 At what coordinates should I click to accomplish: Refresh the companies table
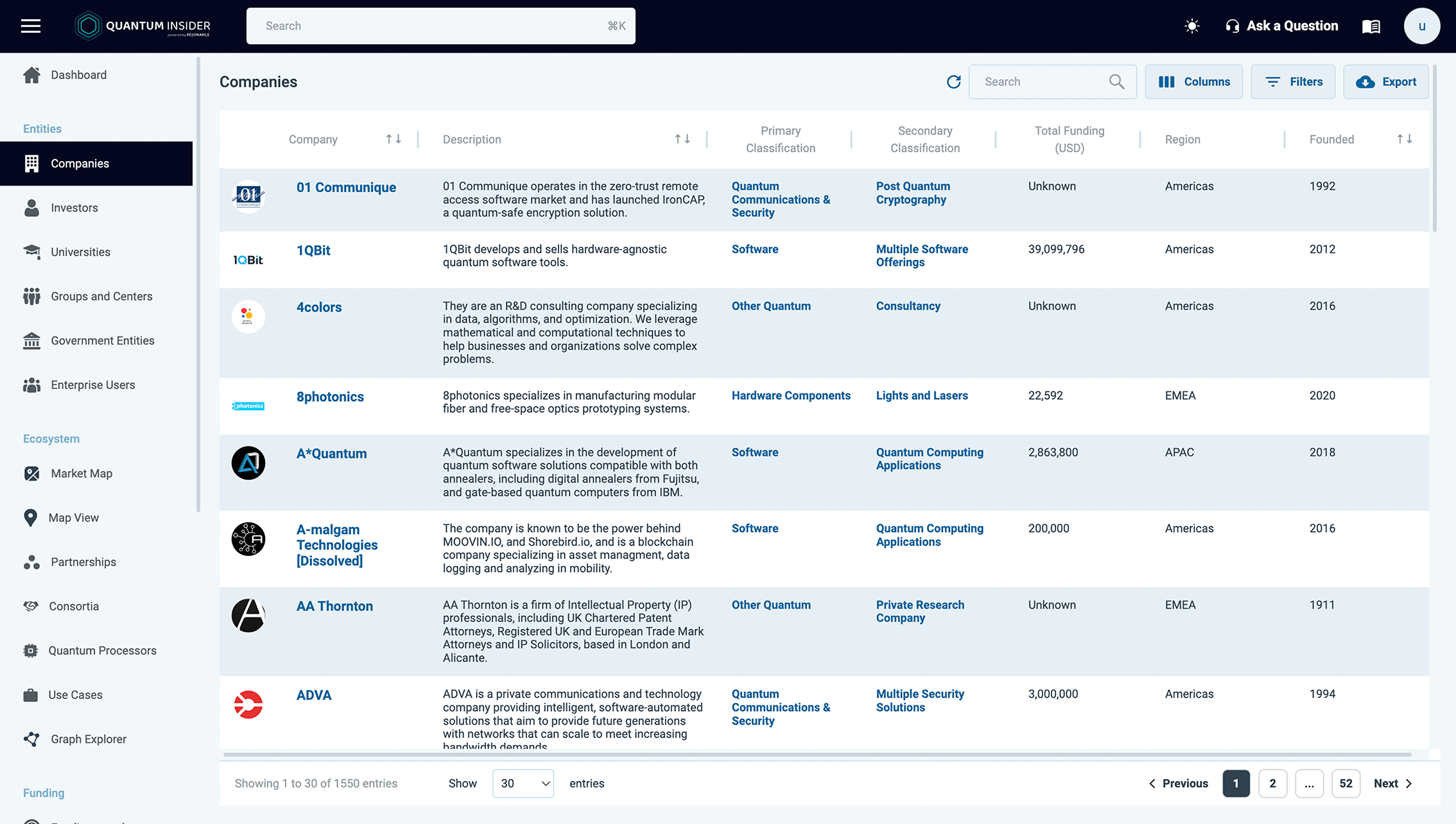tap(953, 82)
